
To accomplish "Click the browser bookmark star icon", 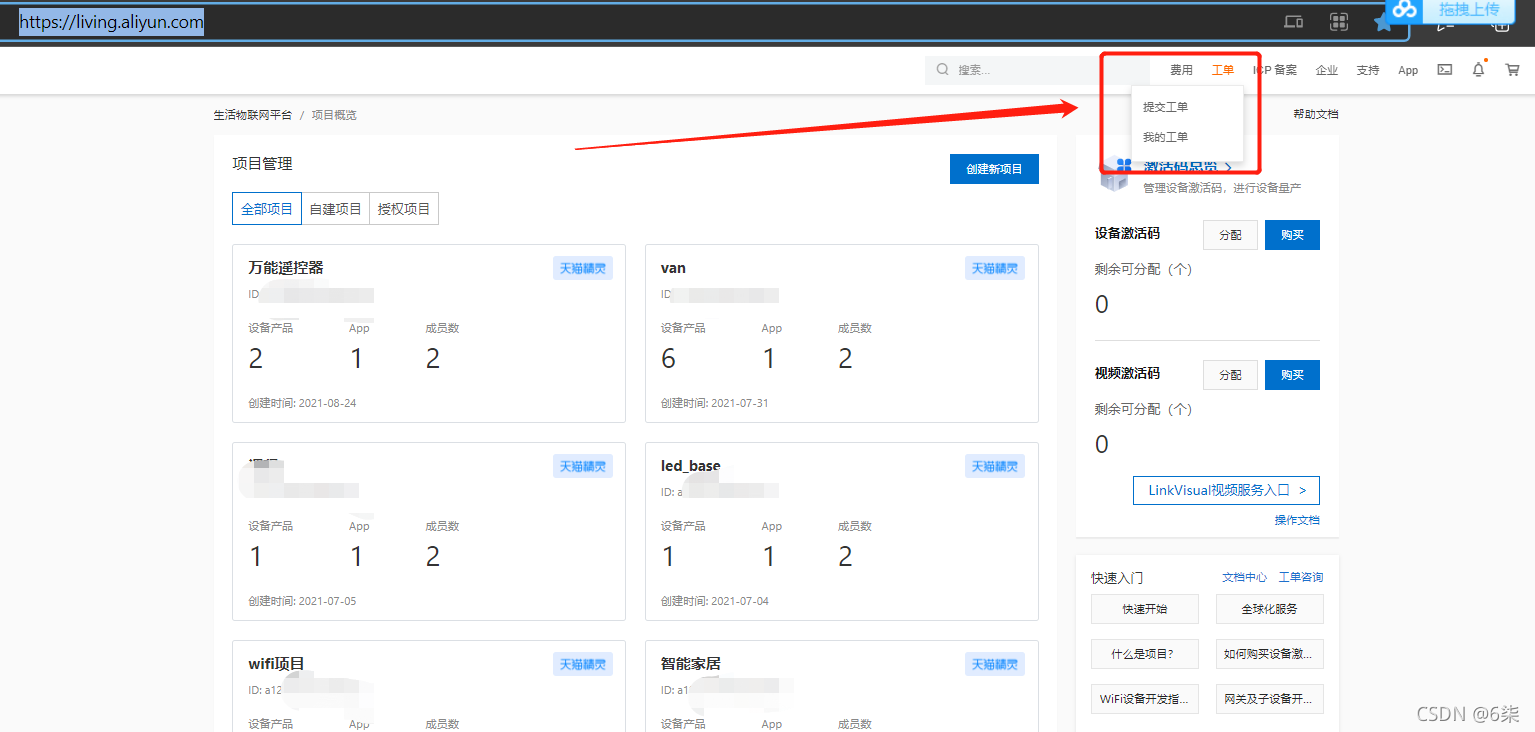I will (1383, 23).
